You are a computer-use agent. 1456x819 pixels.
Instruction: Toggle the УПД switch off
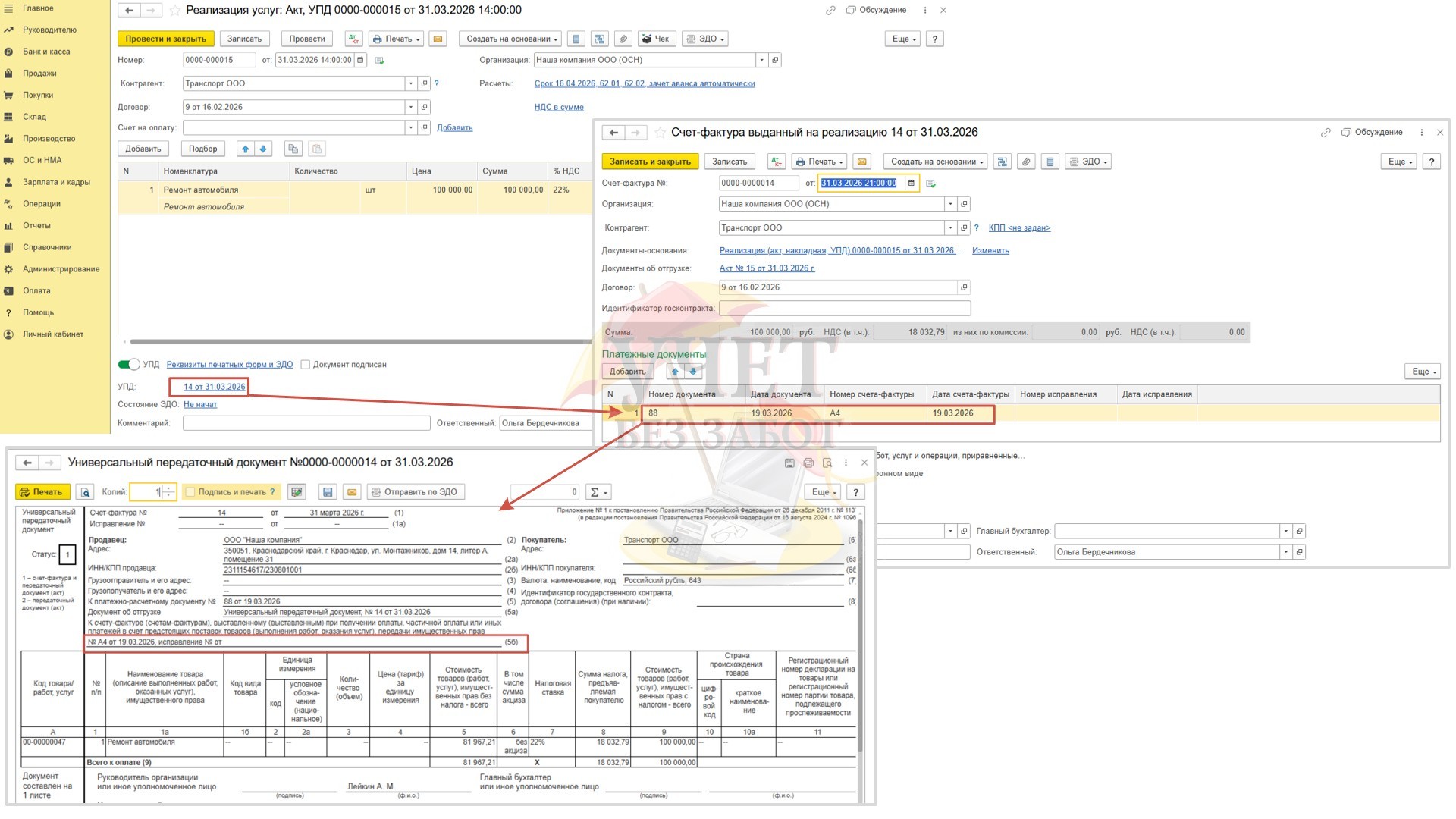click(x=129, y=365)
